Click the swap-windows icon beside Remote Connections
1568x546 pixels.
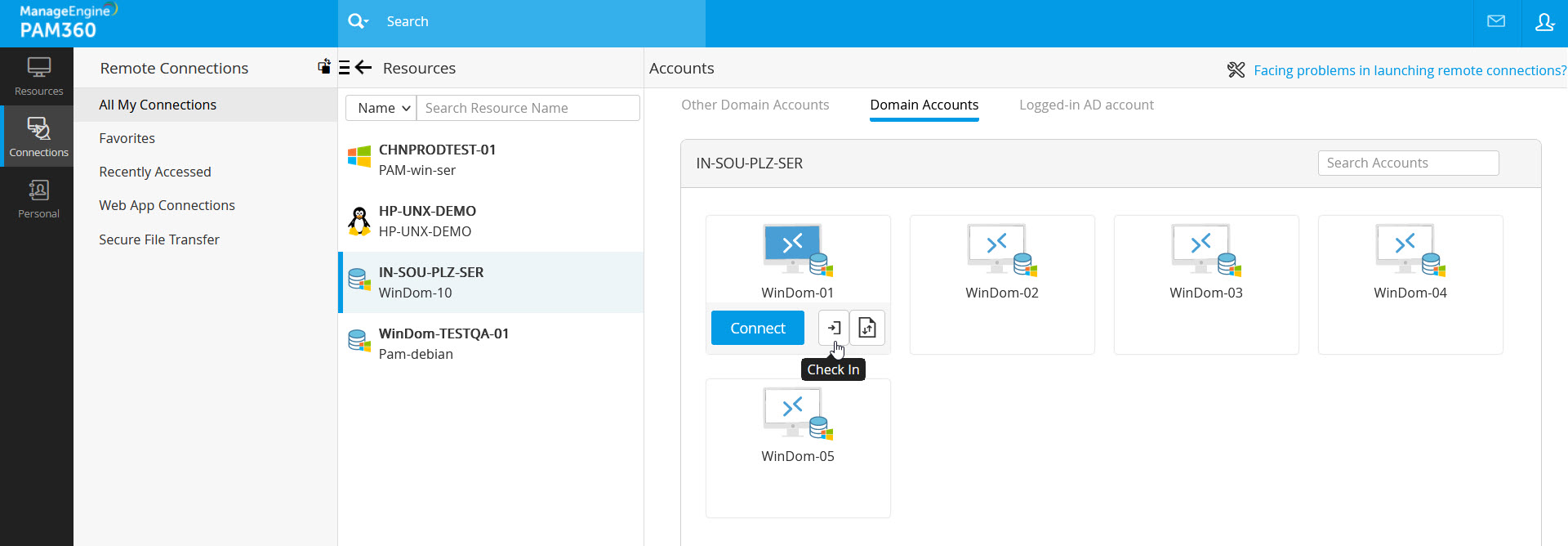pyautogui.click(x=324, y=67)
